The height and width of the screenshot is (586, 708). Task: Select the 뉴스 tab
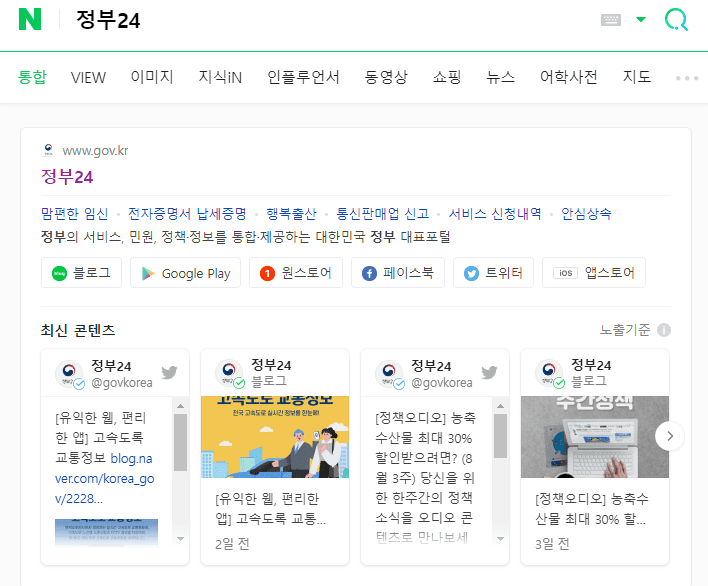point(500,77)
